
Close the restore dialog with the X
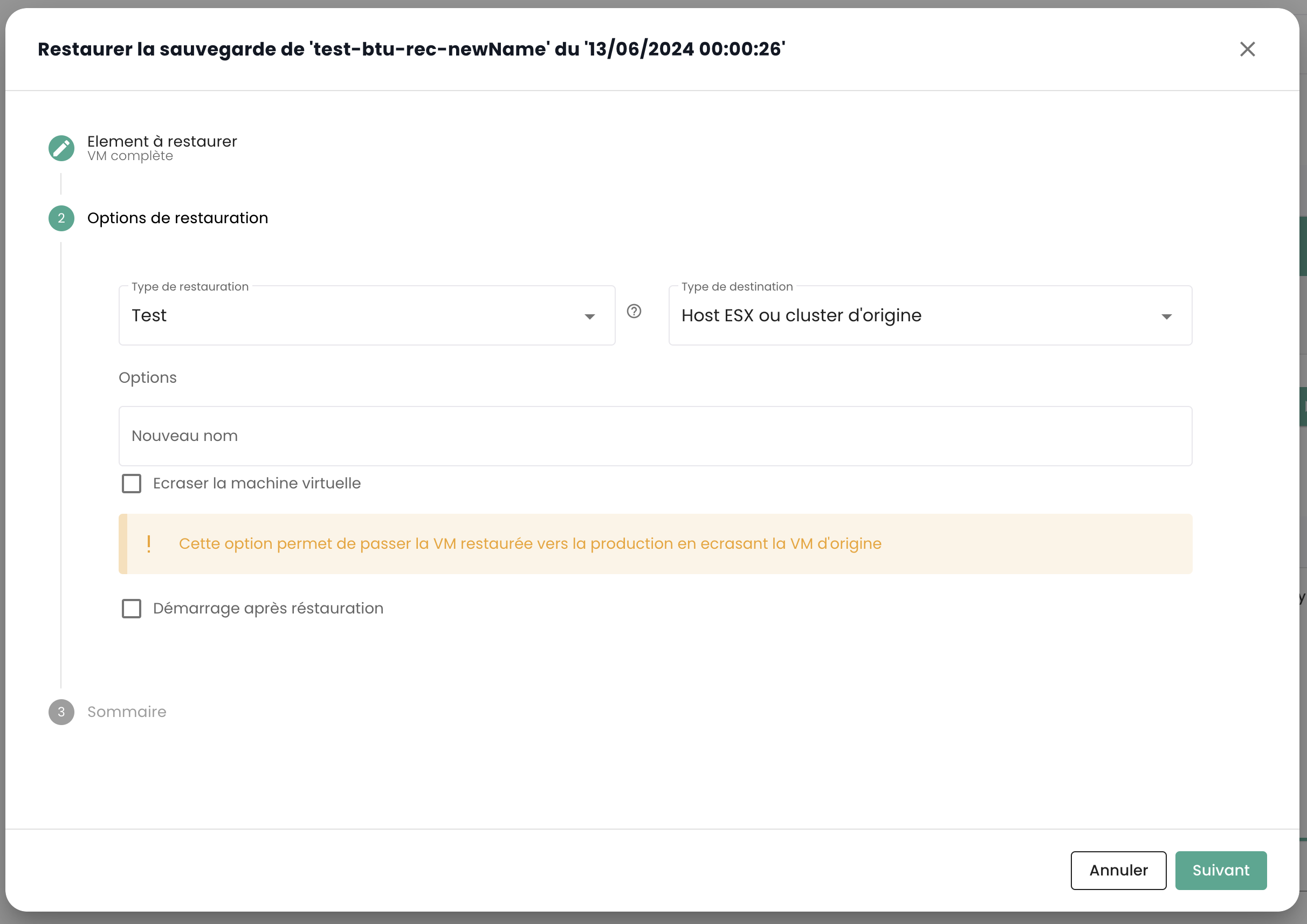1247,50
